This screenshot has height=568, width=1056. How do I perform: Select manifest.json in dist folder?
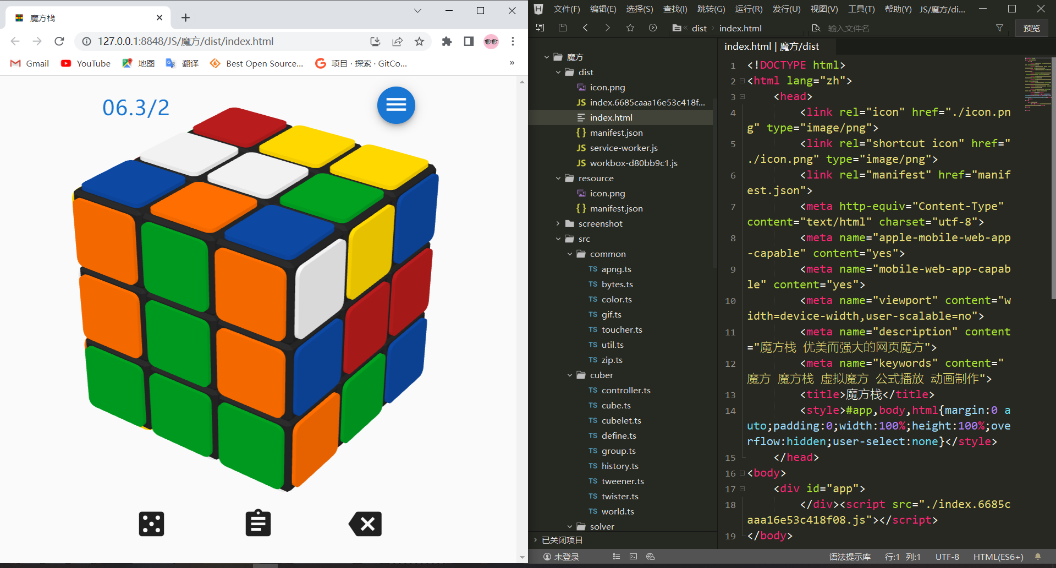[x=615, y=133]
